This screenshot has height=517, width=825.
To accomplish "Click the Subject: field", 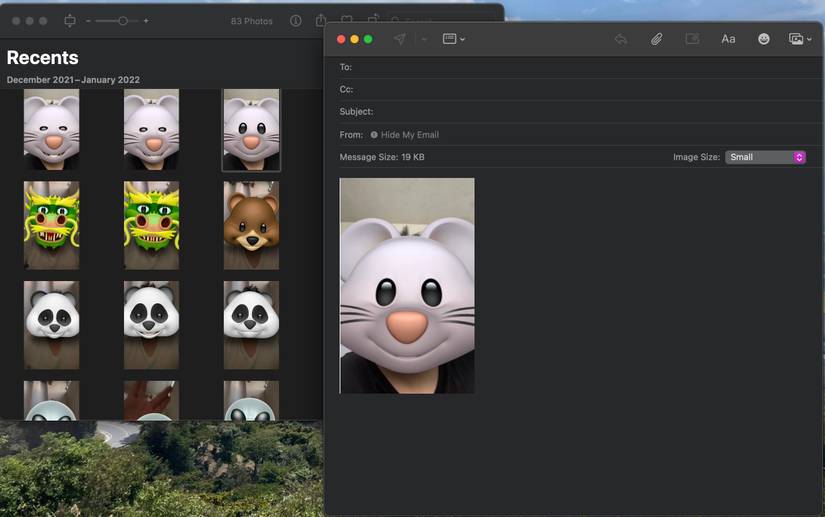I will click(579, 111).
